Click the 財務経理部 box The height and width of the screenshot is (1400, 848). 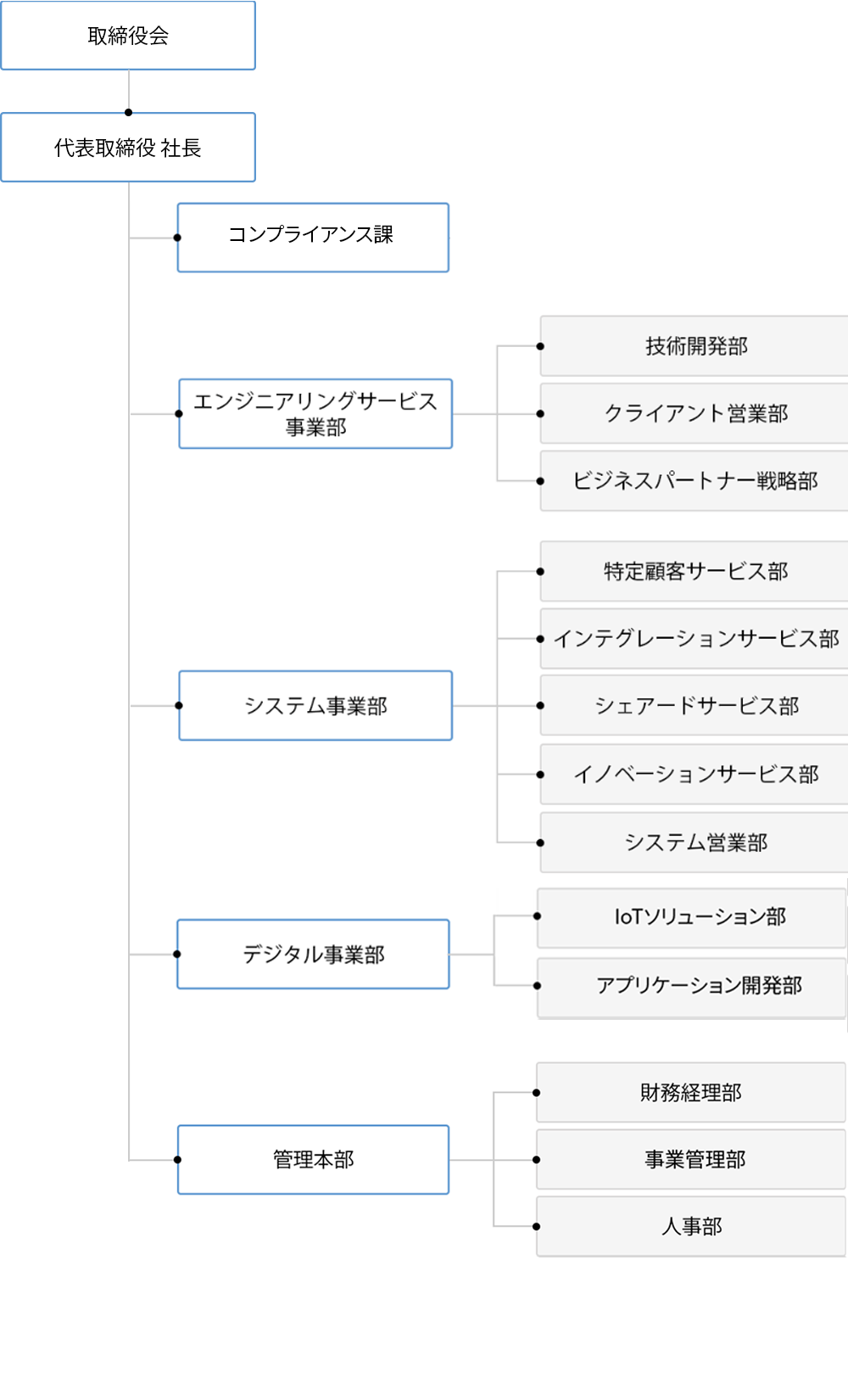point(691,1093)
